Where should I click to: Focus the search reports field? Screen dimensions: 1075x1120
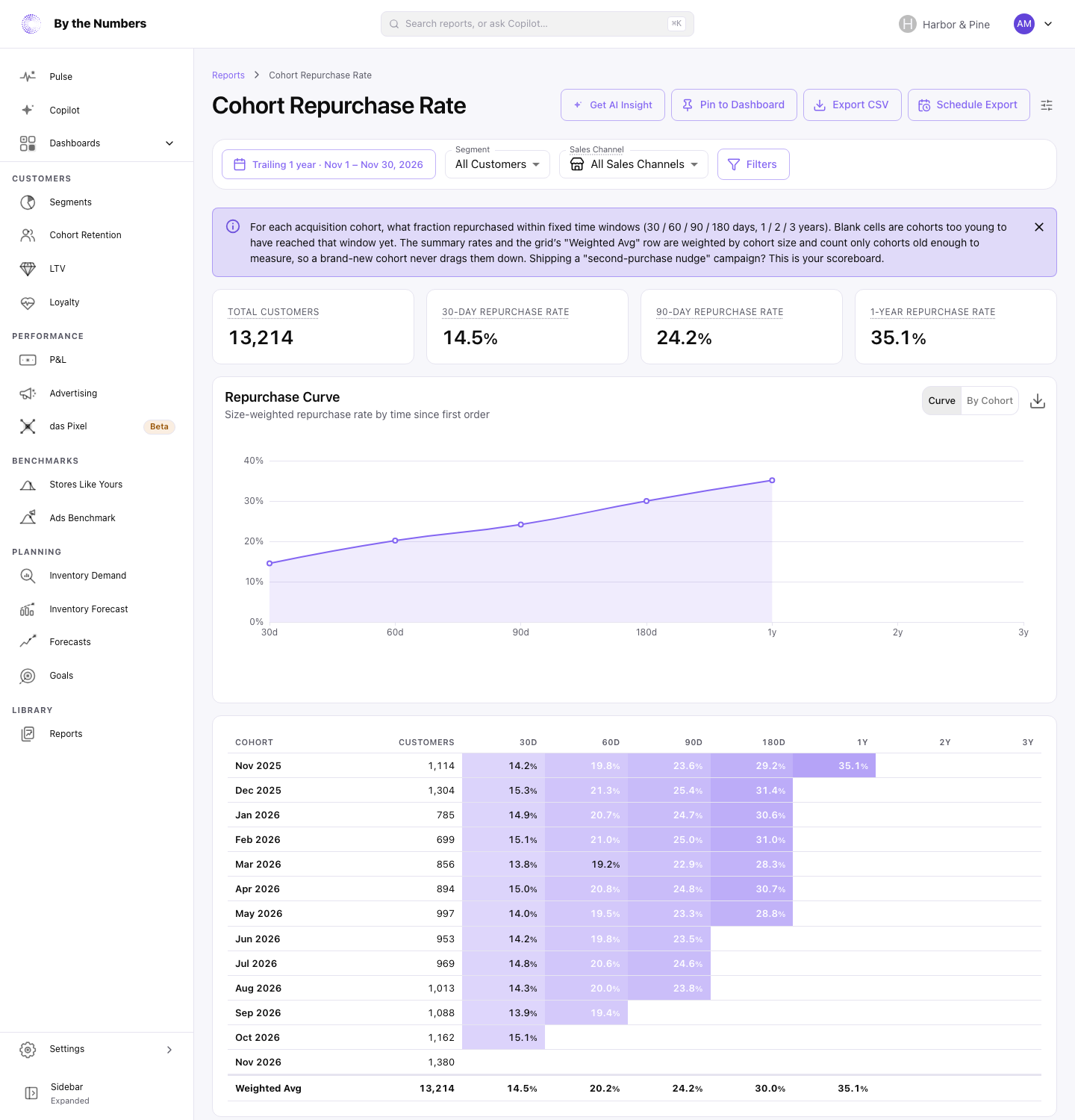point(537,24)
